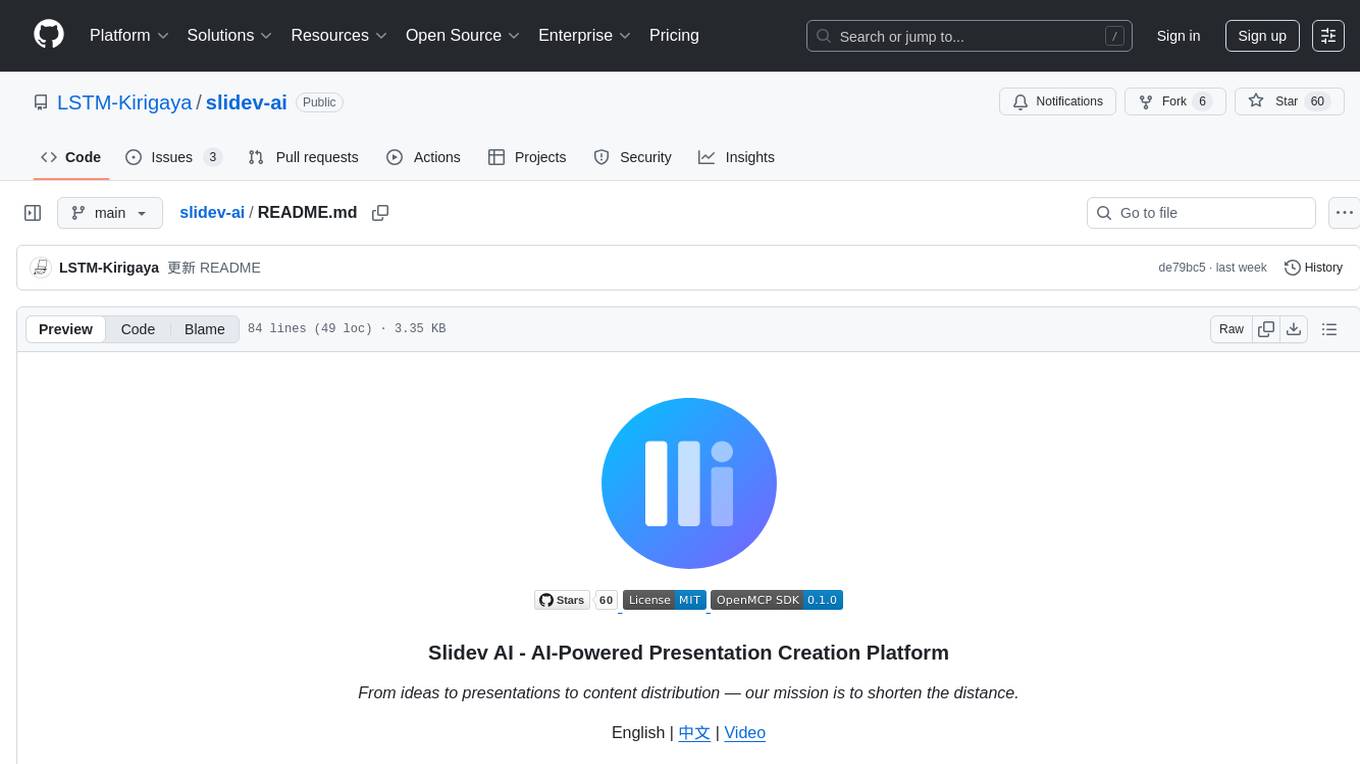Switch to the Issues tab
The height and width of the screenshot is (764, 1360).
[174, 157]
